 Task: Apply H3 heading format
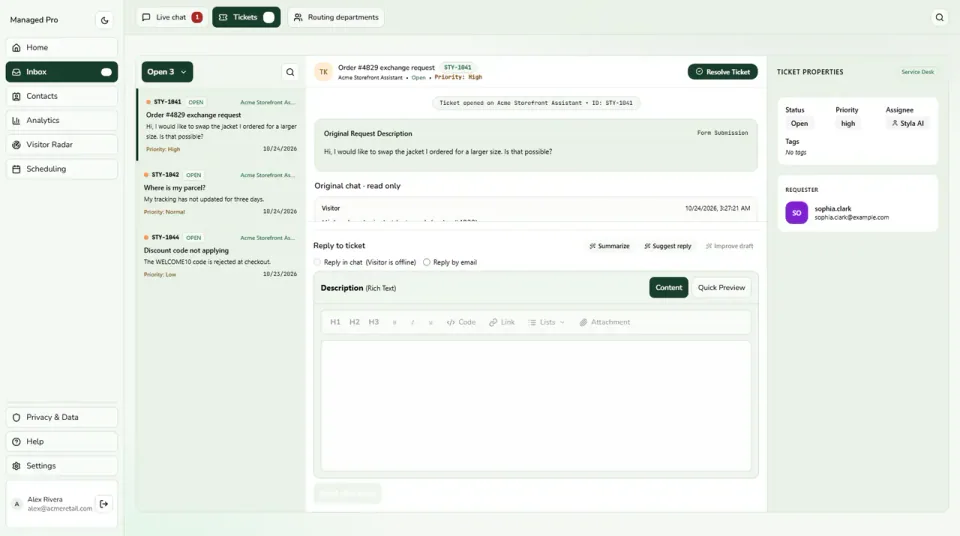point(373,322)
